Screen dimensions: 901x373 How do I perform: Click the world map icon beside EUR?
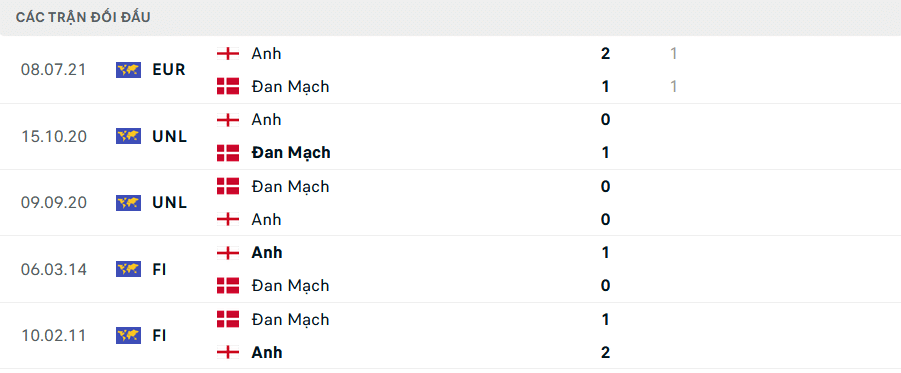(128, 70)
